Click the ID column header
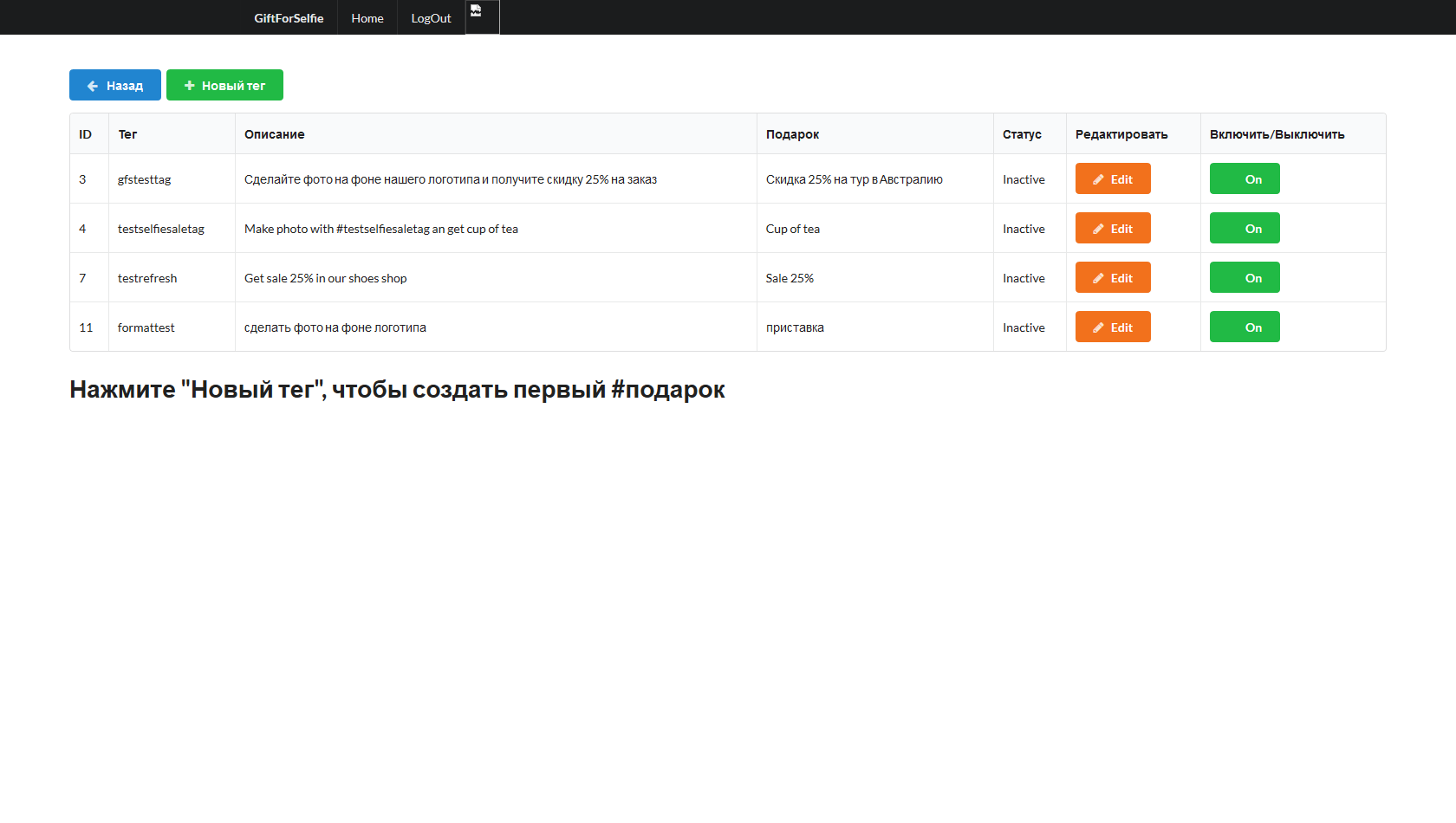This screenshot has height=823, width=1456. click(x=89, y=134)
